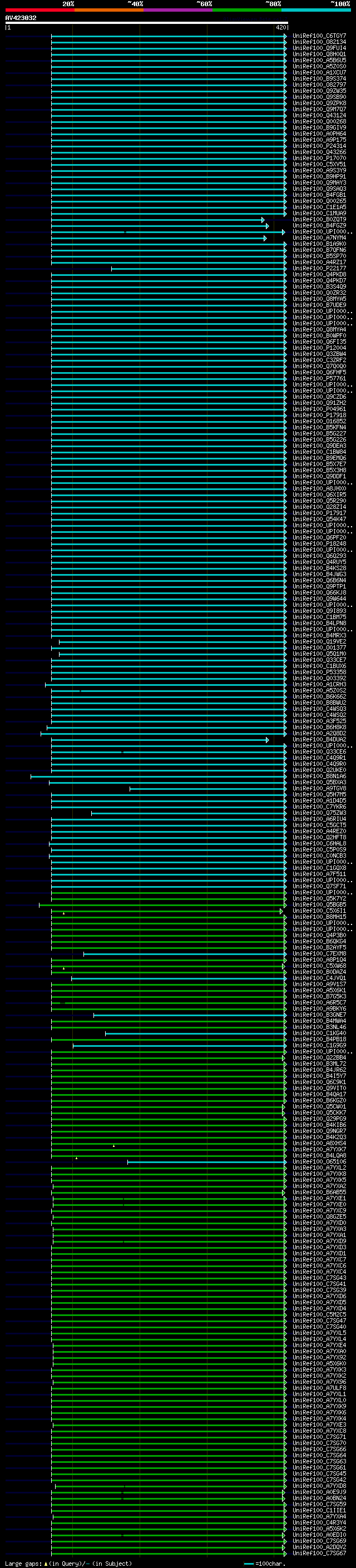
Task: Click the cyan ~100% identity scale segment
Action: [x=317, y=10]
